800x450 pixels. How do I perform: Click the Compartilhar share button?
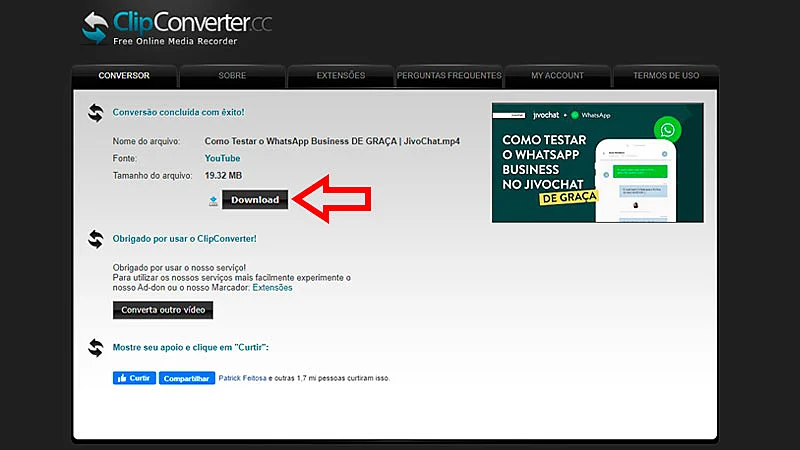click(x=187, y=378)
